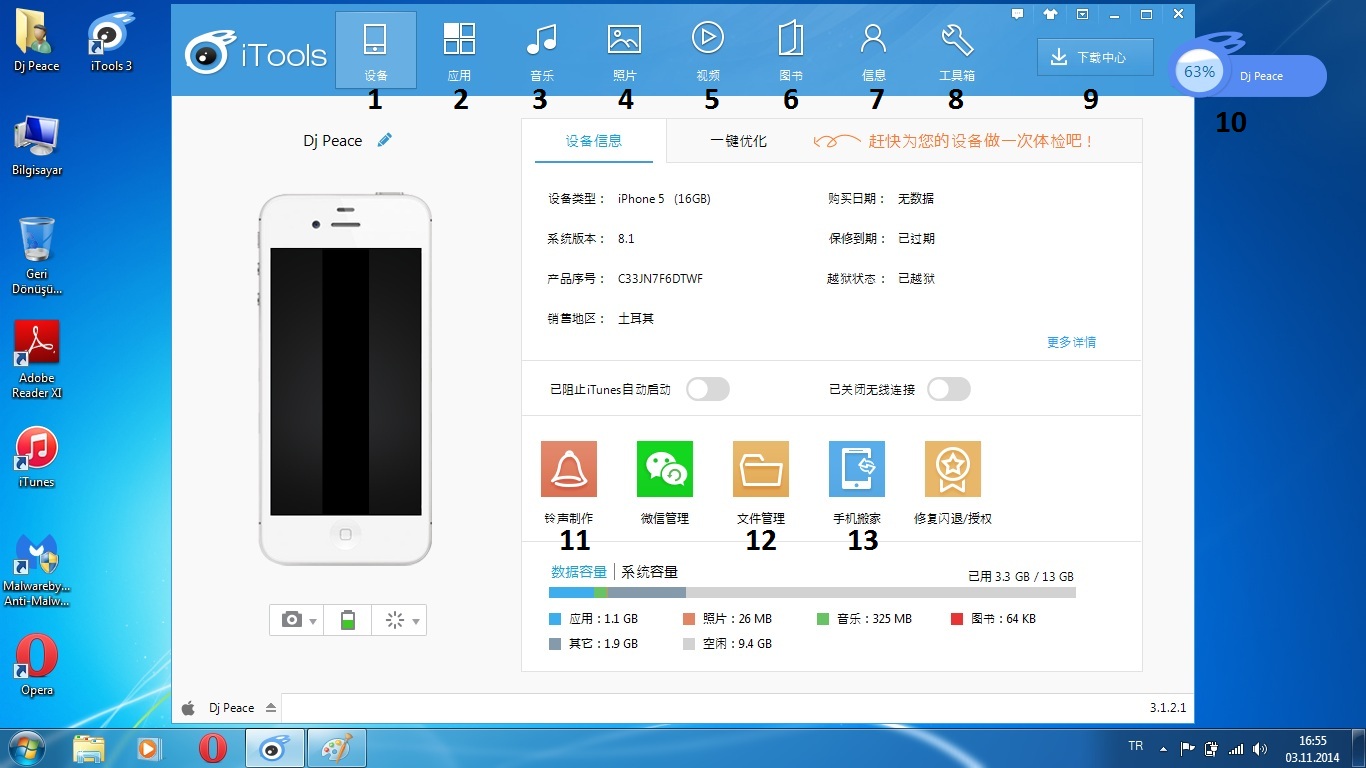Click the iTunes desktop shortcut
The width and height of the screenshot is (1366, 768).
pyautogui.click(x=36, y=458)
